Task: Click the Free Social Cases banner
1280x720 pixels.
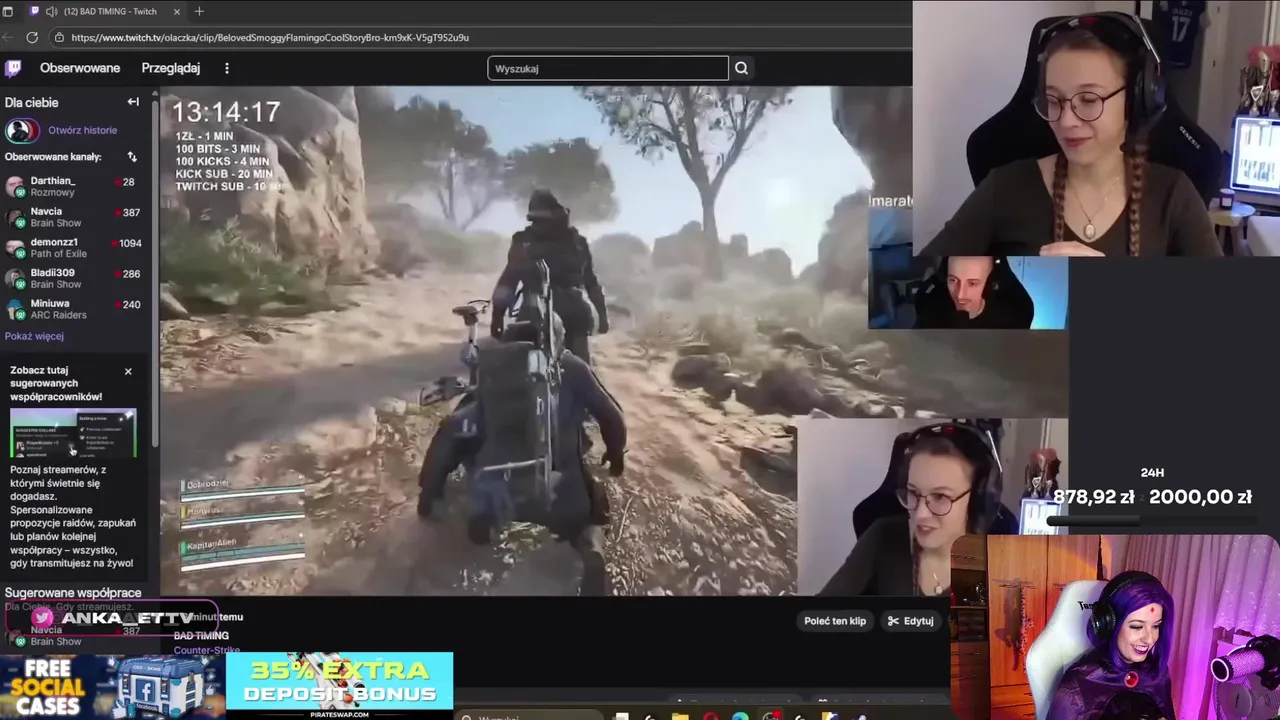Action: point(112,686)
